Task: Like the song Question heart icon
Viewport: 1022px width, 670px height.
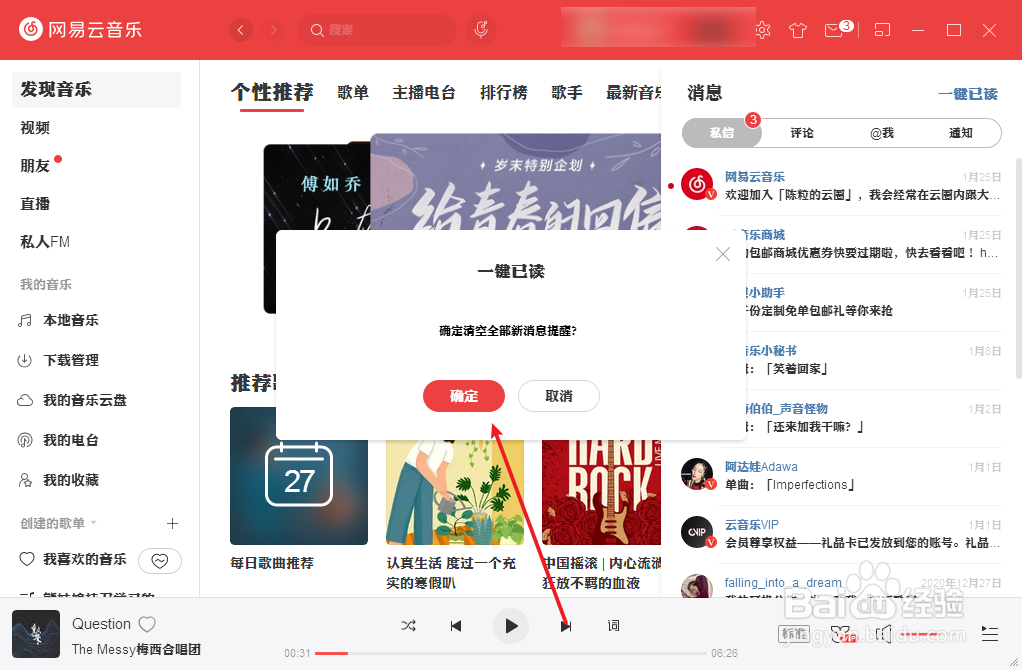Action: tap(147, 624)
